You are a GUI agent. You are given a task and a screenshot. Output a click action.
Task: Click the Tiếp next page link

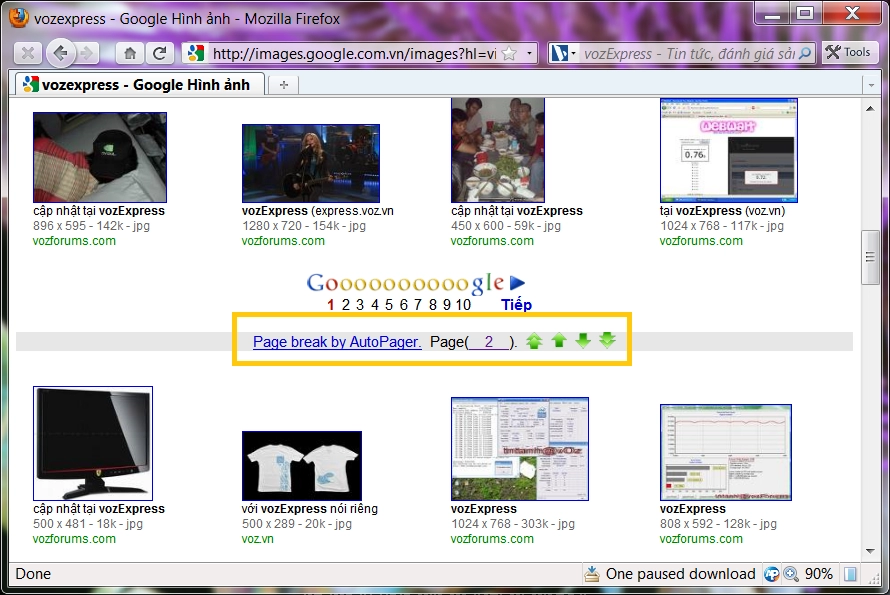click(x=517, y=305)
